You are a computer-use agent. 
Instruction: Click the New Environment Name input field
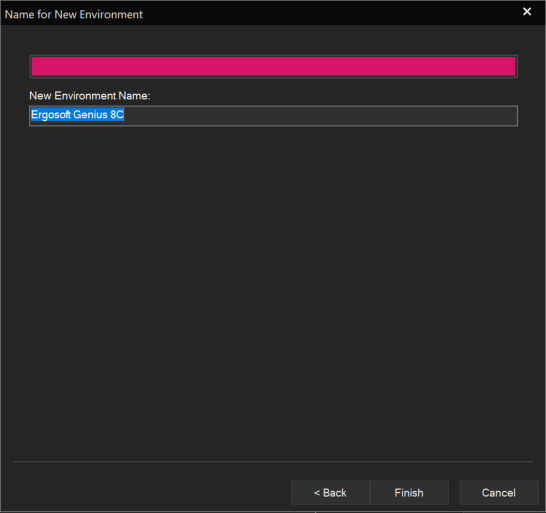[273, 116]
